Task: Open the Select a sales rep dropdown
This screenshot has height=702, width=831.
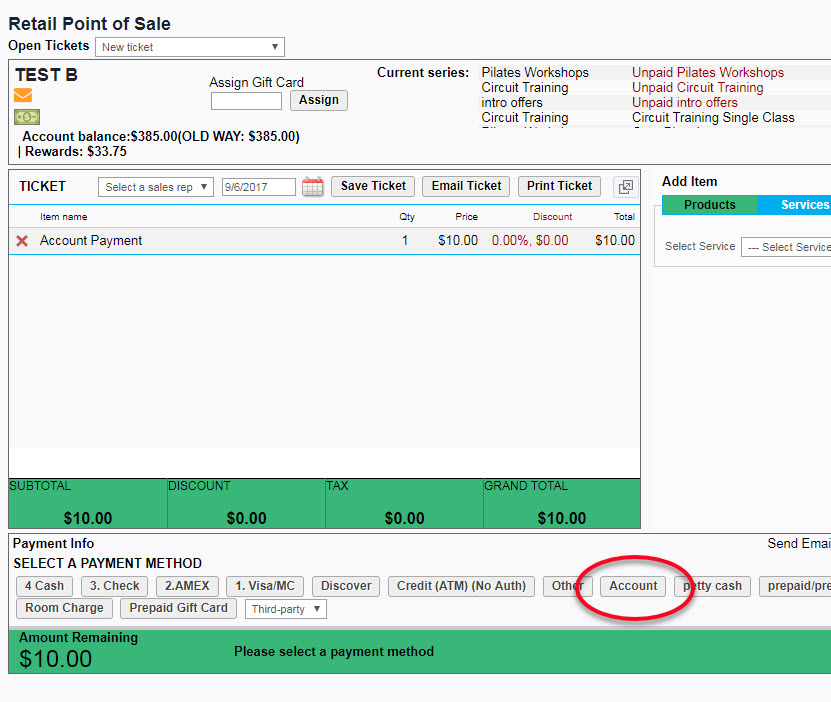Action: [x=155, y=186]
